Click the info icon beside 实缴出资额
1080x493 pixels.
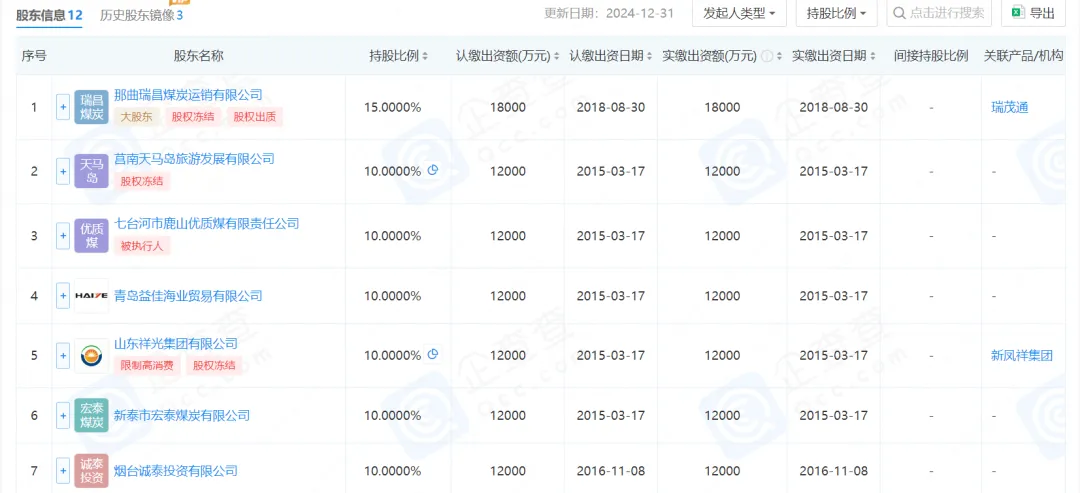point(766,56)
